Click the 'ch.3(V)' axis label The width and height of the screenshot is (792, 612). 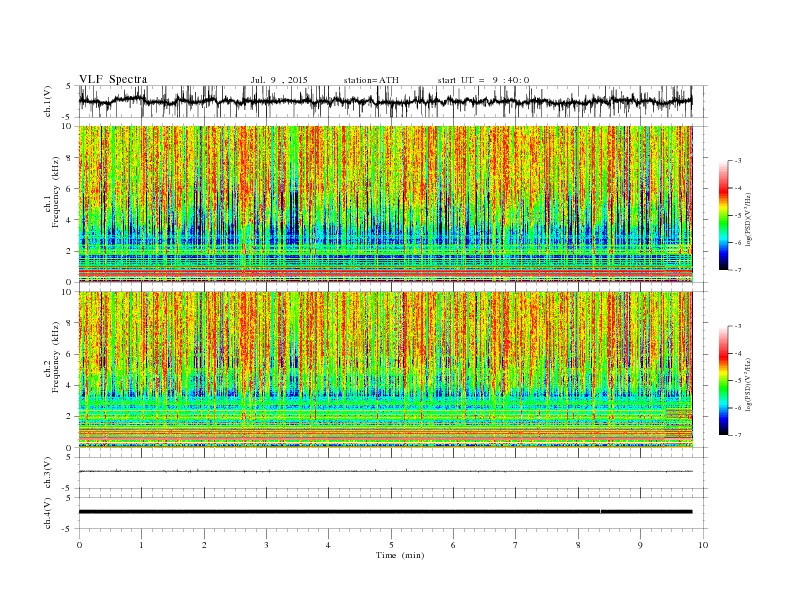pos(48,473)
